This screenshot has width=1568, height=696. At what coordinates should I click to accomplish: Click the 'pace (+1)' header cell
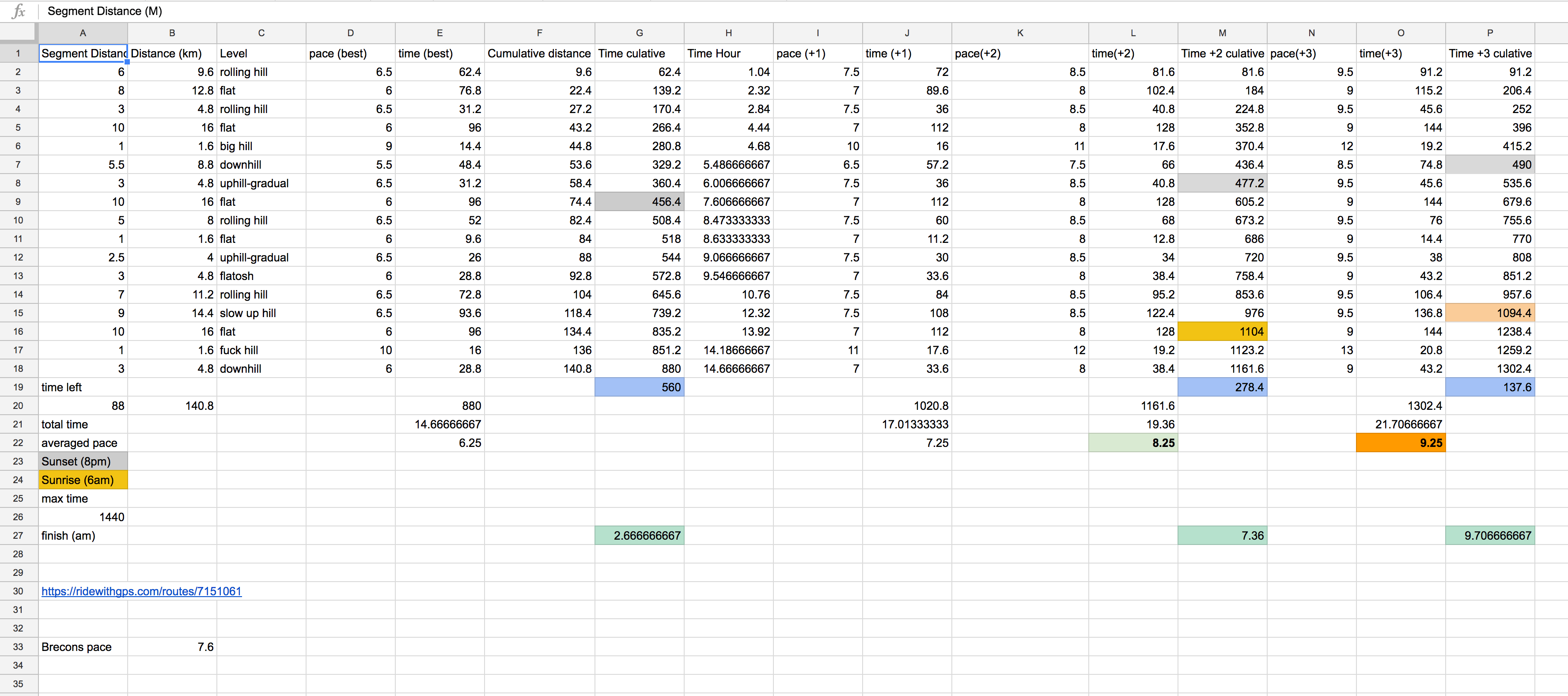tap(818, 53)
